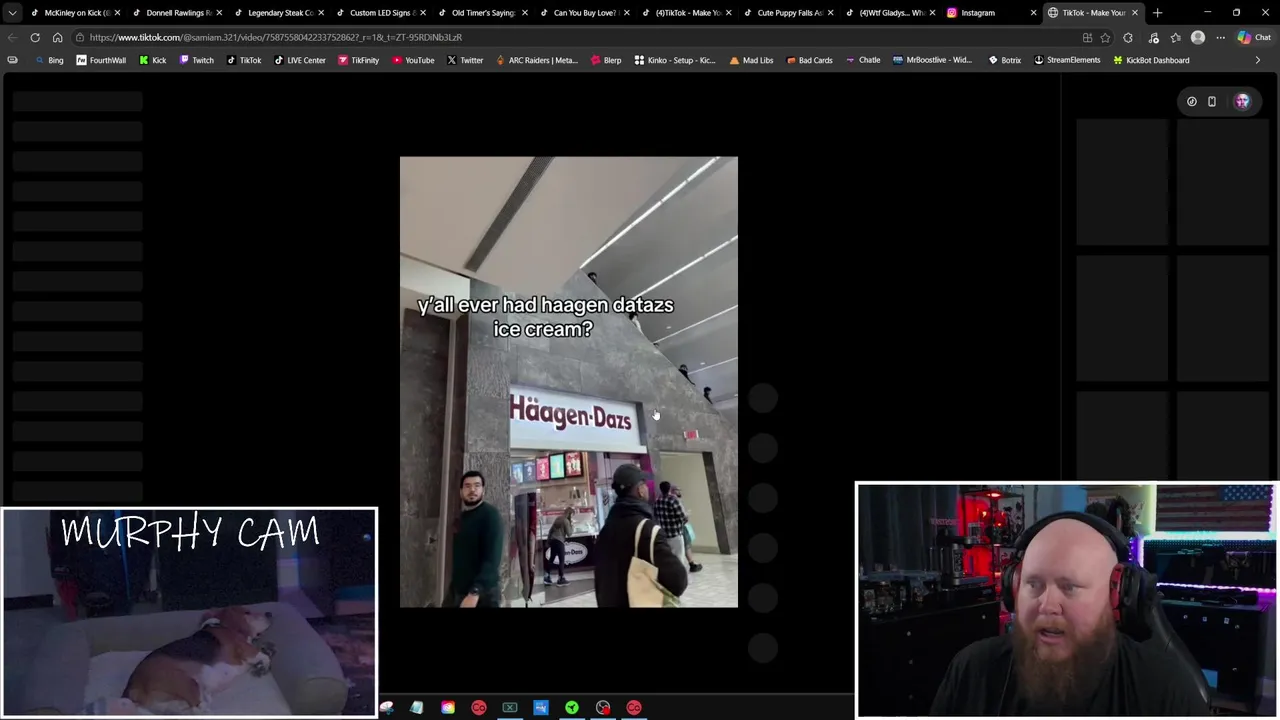This screenshot has height=720, width=1280.
Task: Open the TikFinity bookmark
Action: click(358, 60)
